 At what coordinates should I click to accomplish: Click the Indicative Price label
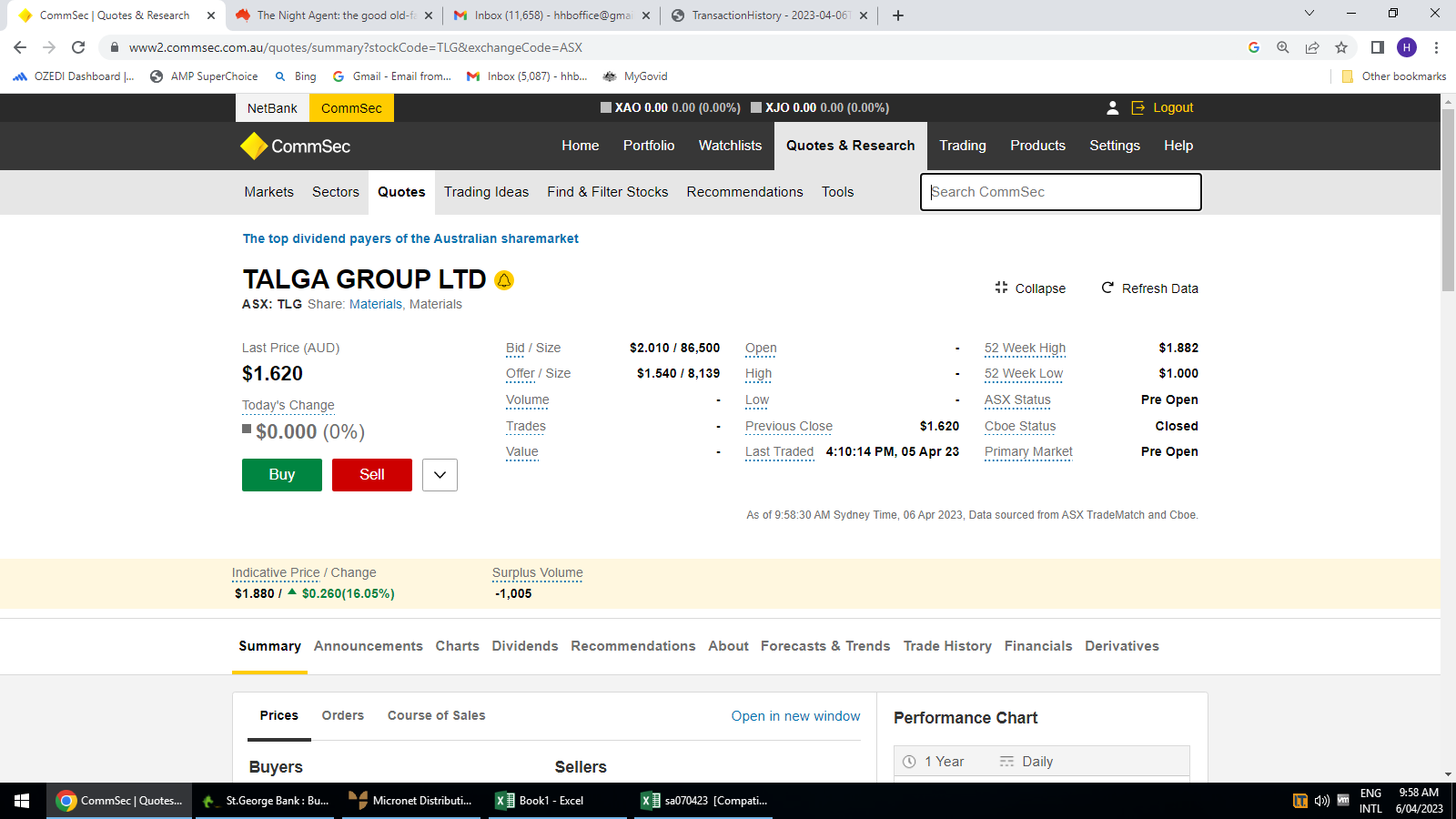(276, 572)
